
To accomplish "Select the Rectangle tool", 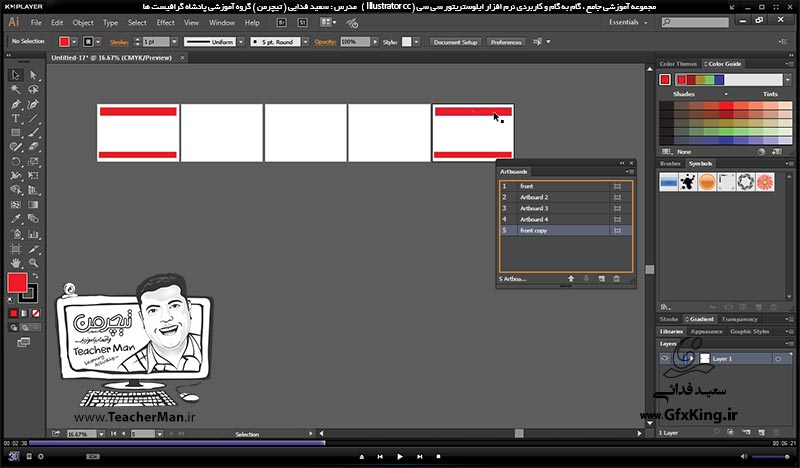I will pyautogui.click(x=16, y=133).
